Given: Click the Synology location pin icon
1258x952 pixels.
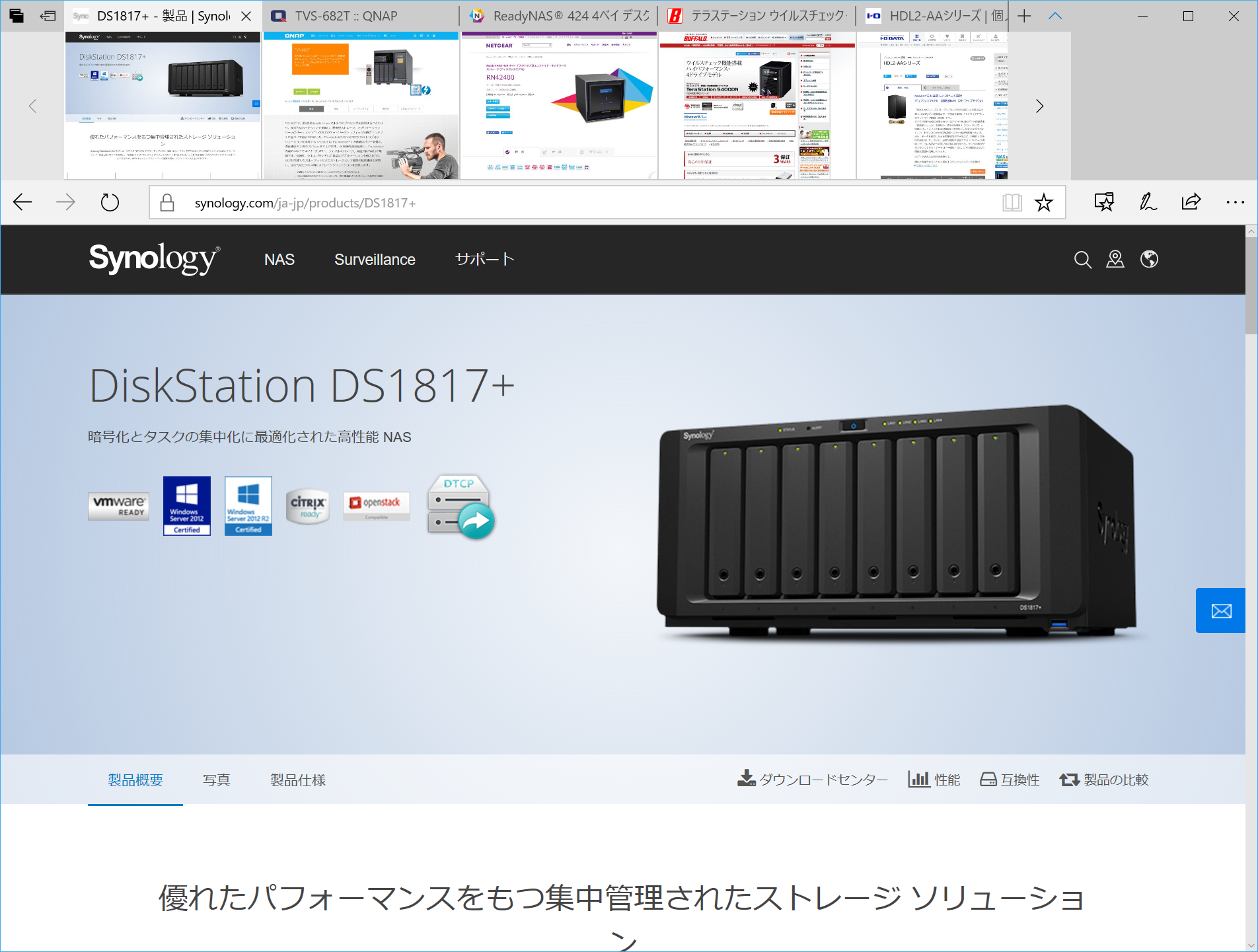Looking at the screenshot, I should (1115, 260).
